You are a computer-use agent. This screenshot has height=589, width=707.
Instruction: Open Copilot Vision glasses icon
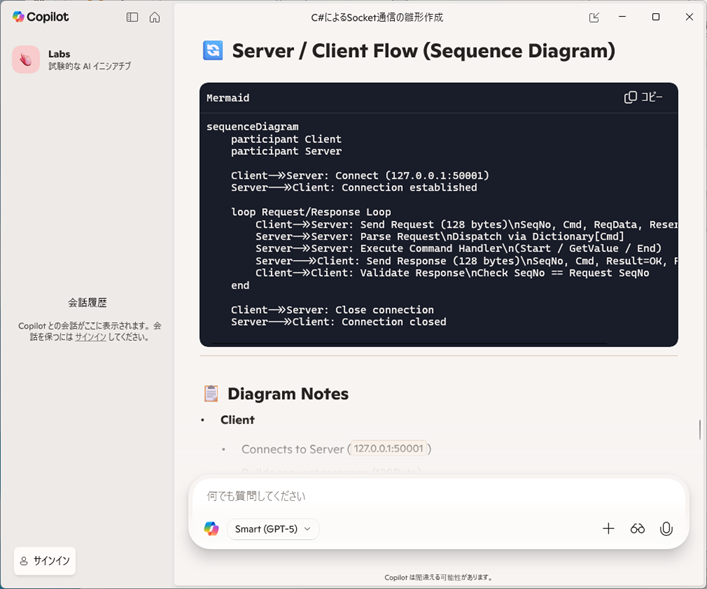tap(637, 529)
